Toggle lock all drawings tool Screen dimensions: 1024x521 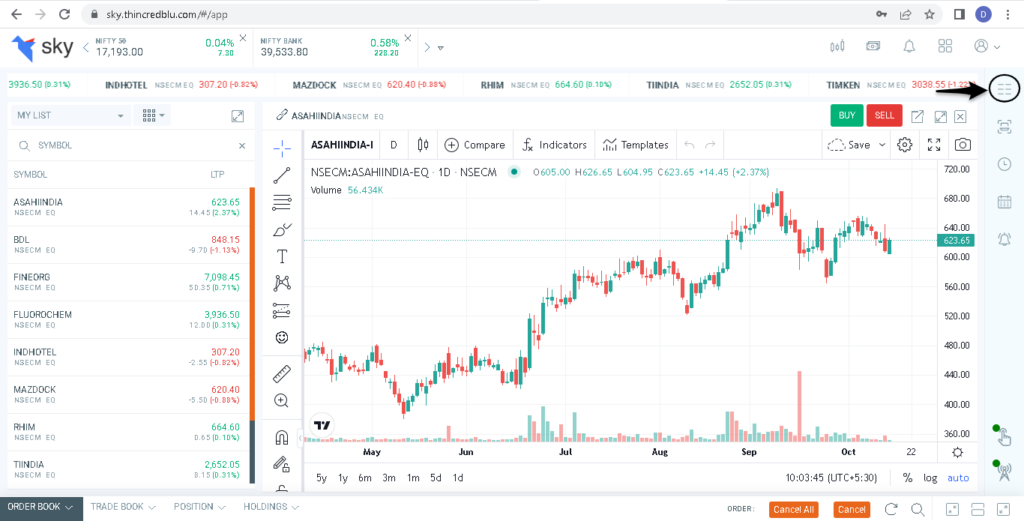[x=282, y=464]
